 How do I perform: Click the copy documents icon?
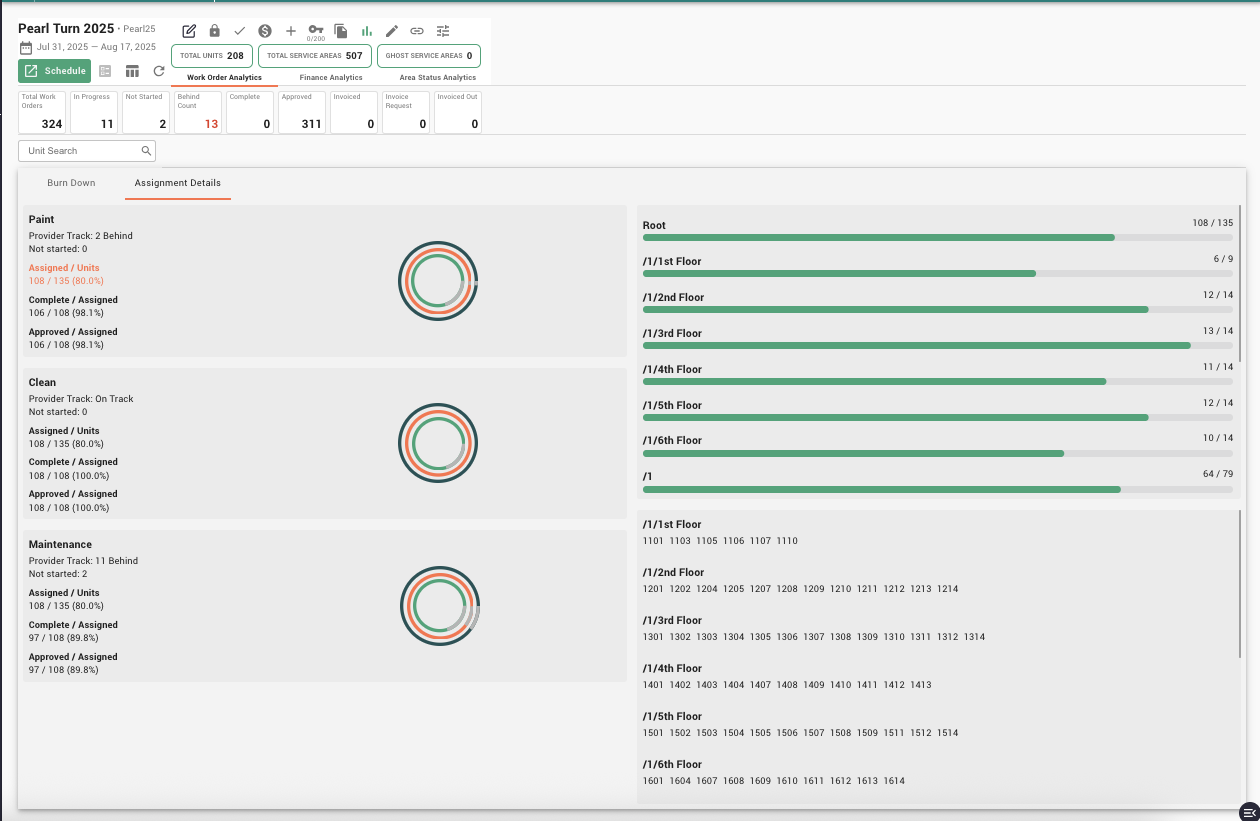point(341,31)
